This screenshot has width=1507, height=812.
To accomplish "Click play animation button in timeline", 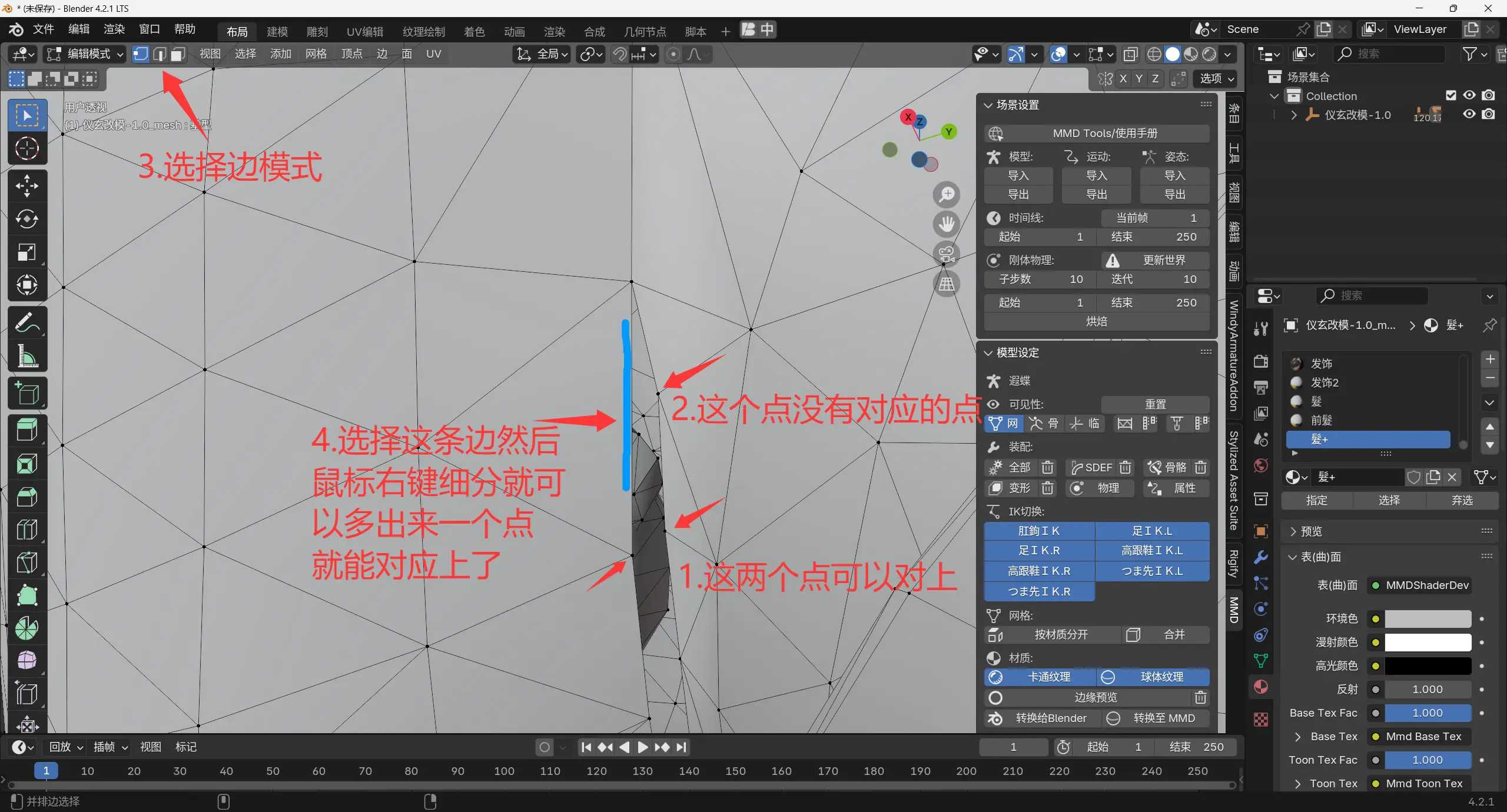I will [x=643, y=747].
